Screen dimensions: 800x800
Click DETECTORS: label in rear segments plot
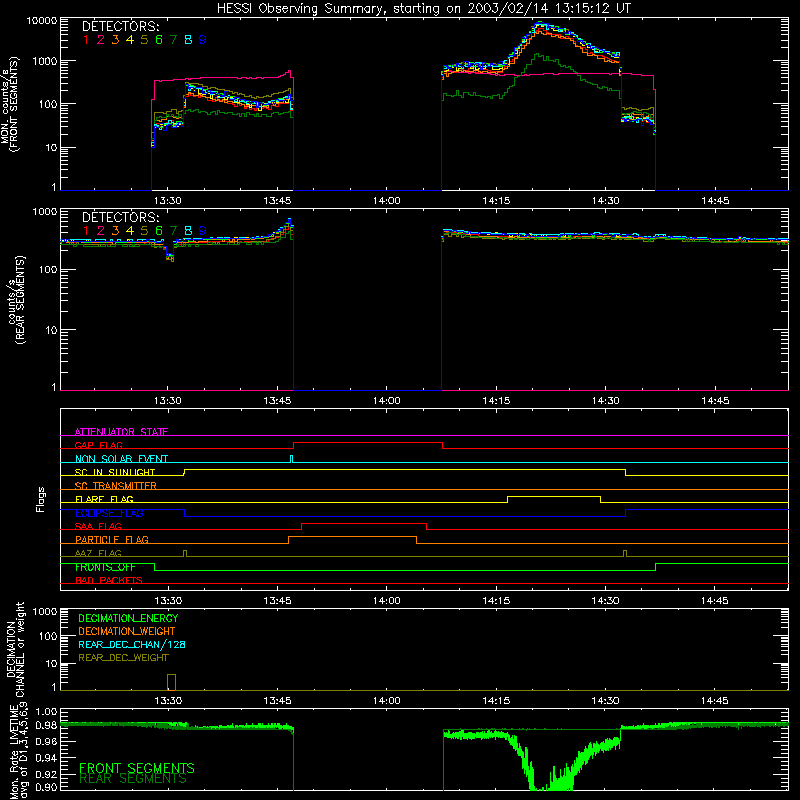click(x=120, y=217)
